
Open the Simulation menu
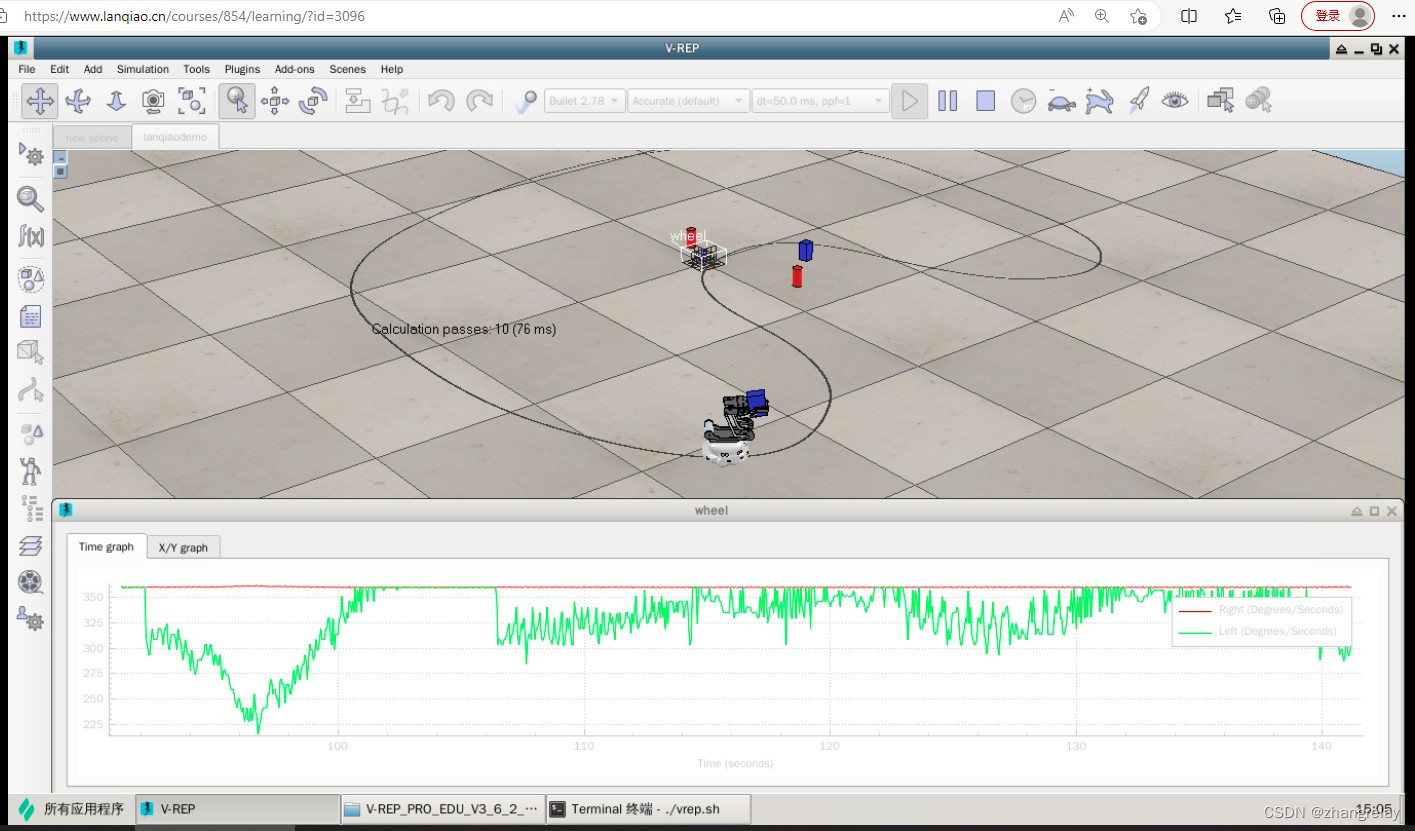[x=143, y=69]
